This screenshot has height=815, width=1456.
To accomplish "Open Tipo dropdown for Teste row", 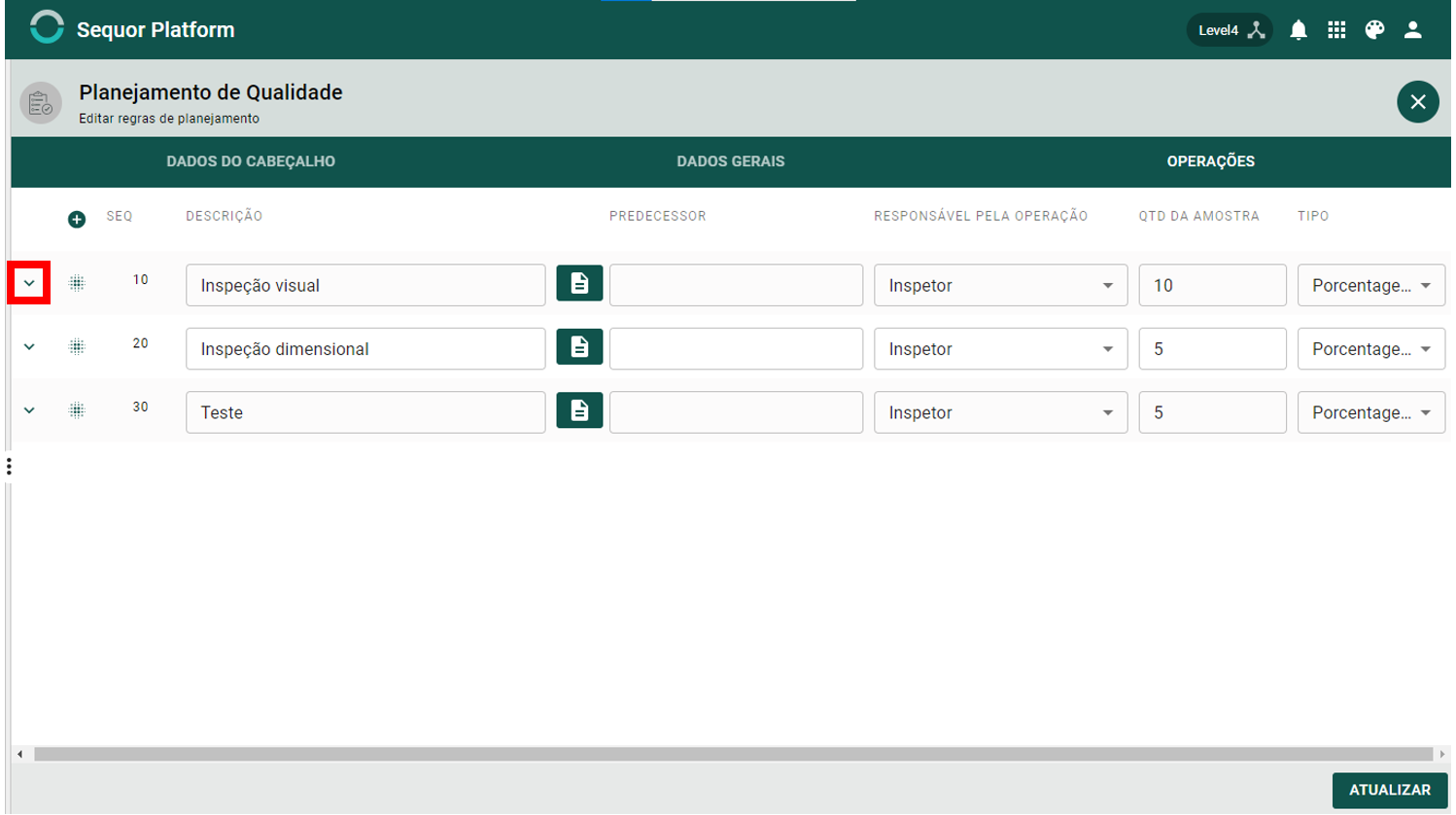I will [1370, 412].
